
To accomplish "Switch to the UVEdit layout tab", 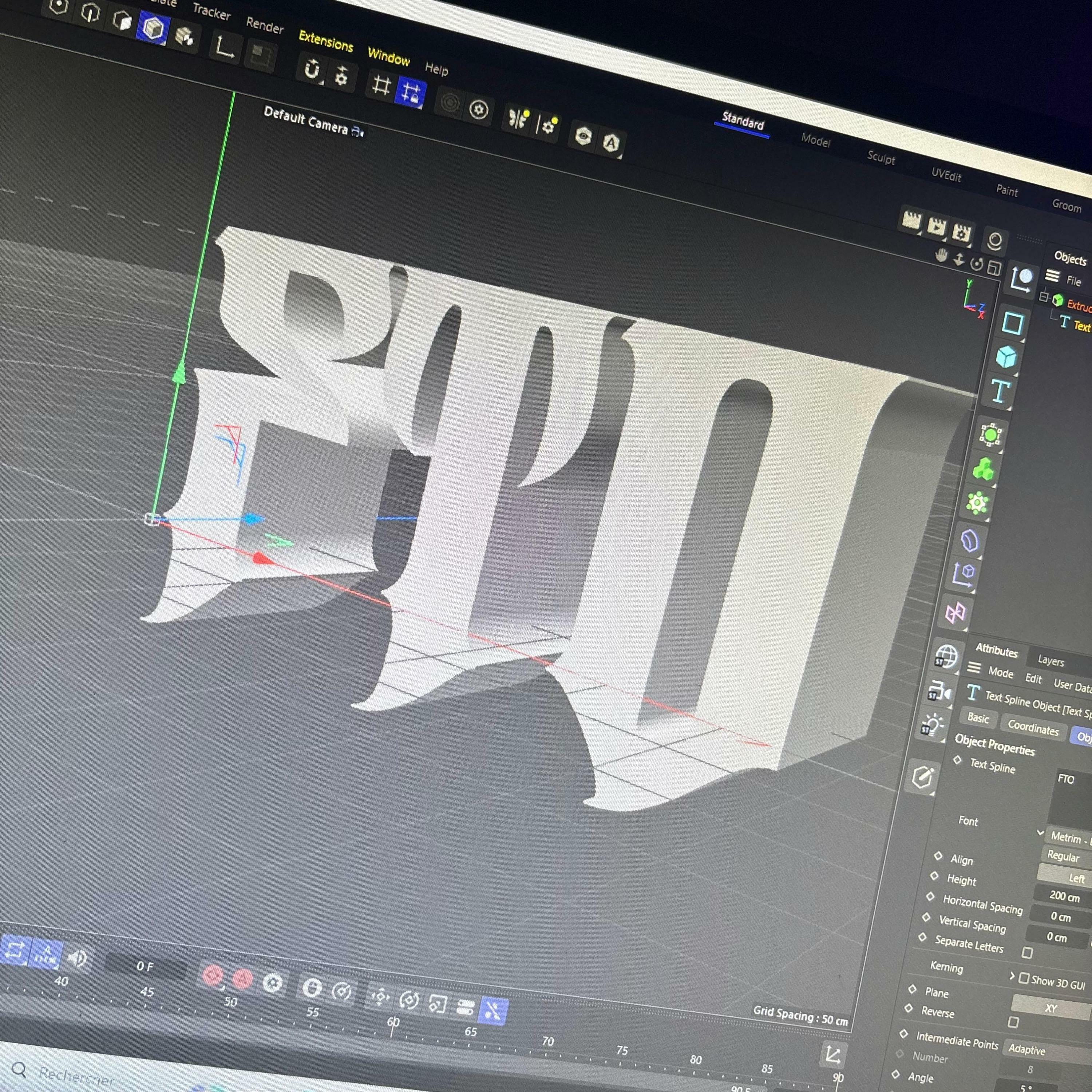I will point(946,175).
